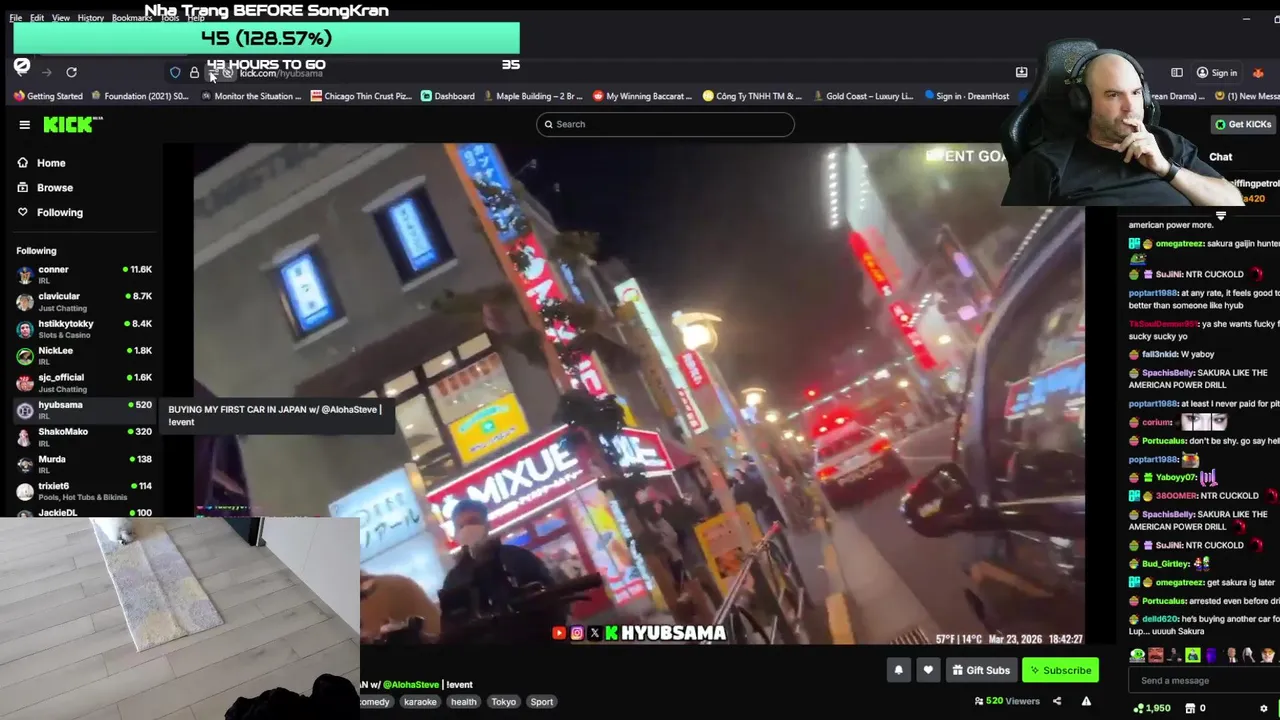Viewport: 1280px width, 720px height.
Task: Open the tracking protection shield icon
Action: click(175, 72)
